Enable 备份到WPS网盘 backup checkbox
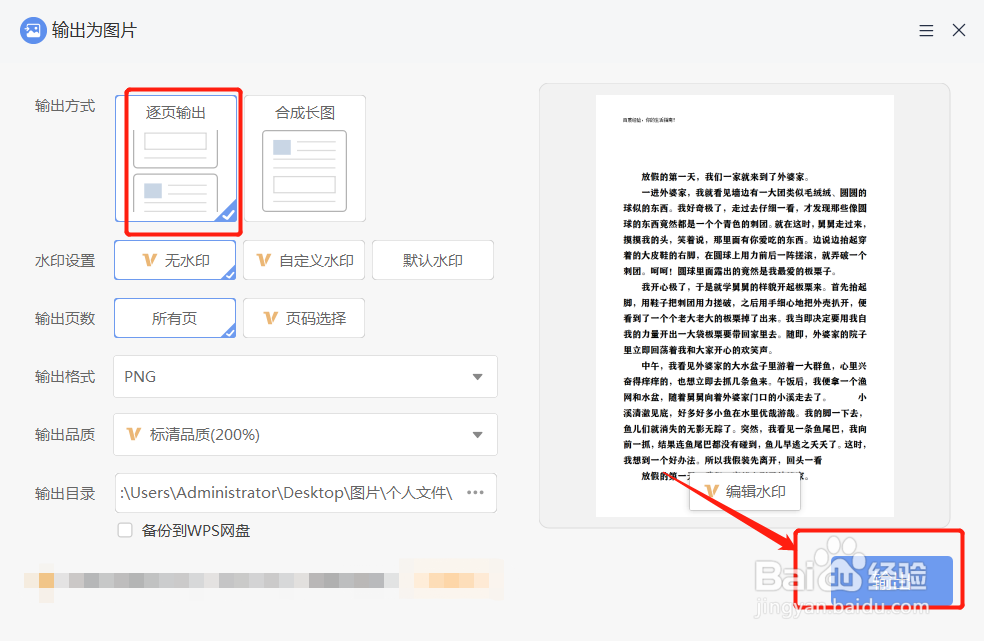984x641 pixels. click(125, 529)
